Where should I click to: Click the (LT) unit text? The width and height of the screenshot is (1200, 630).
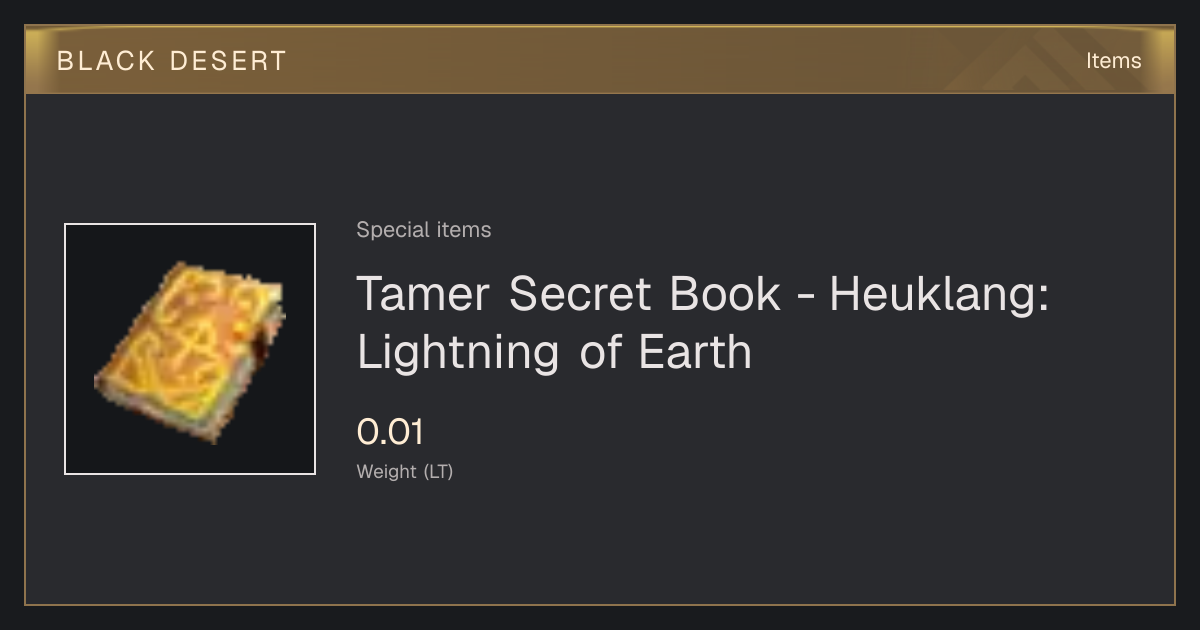tap(439, 472)
